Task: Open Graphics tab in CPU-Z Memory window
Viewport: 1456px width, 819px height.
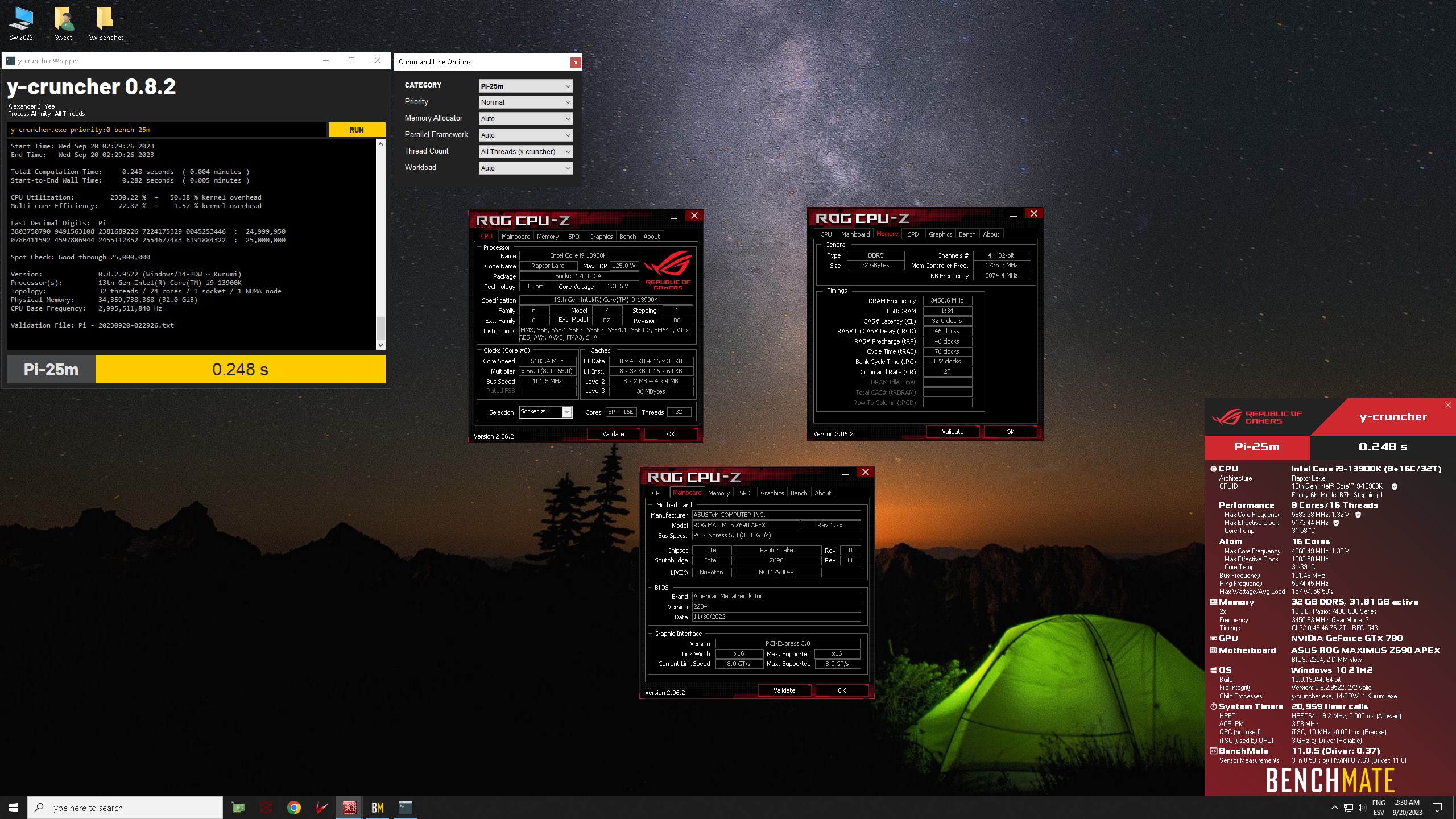Action: click(x=940, y=234)
